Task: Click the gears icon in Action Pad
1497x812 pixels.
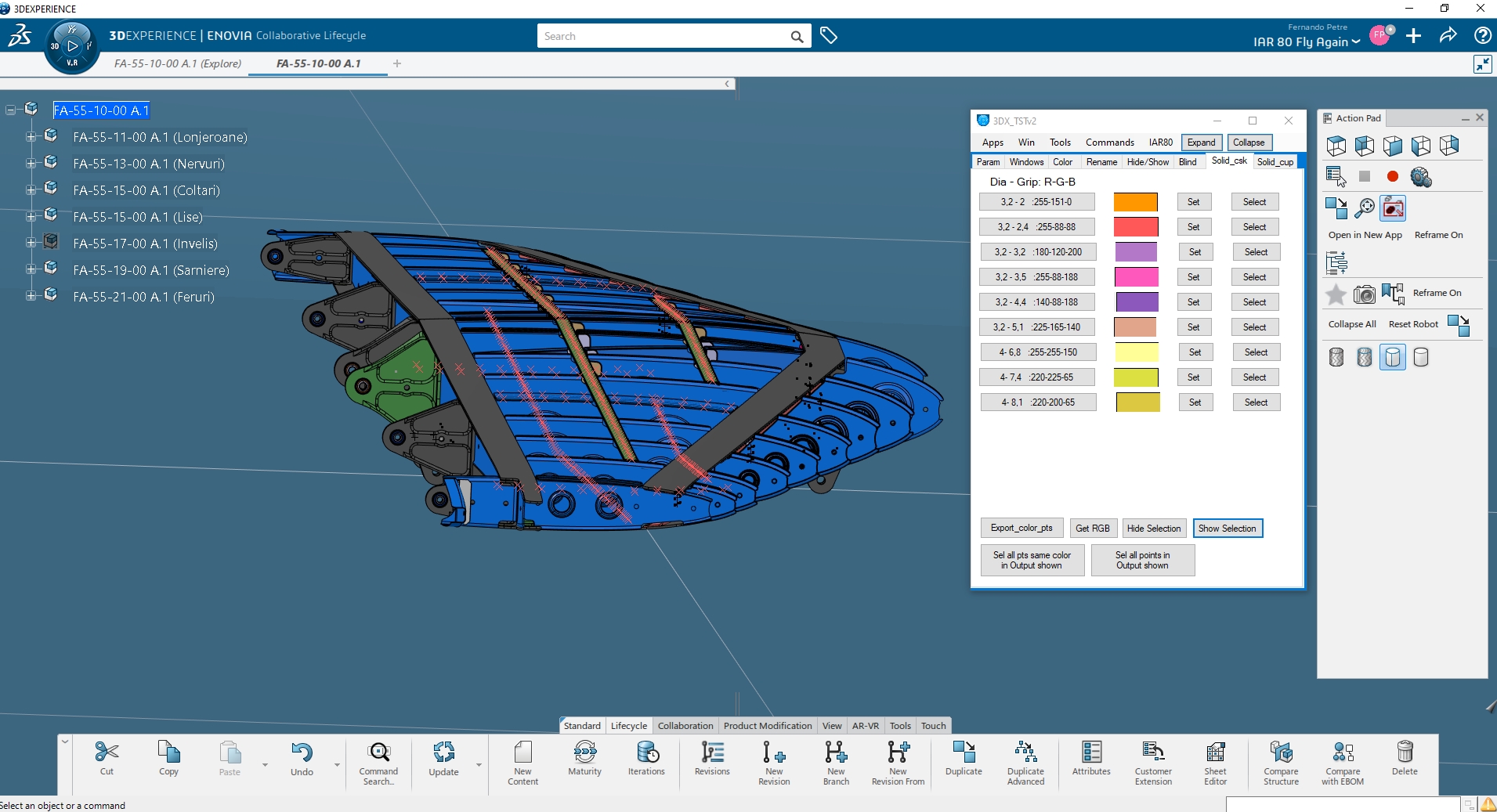Action: pyautogui.click(x=1420, y=177)
